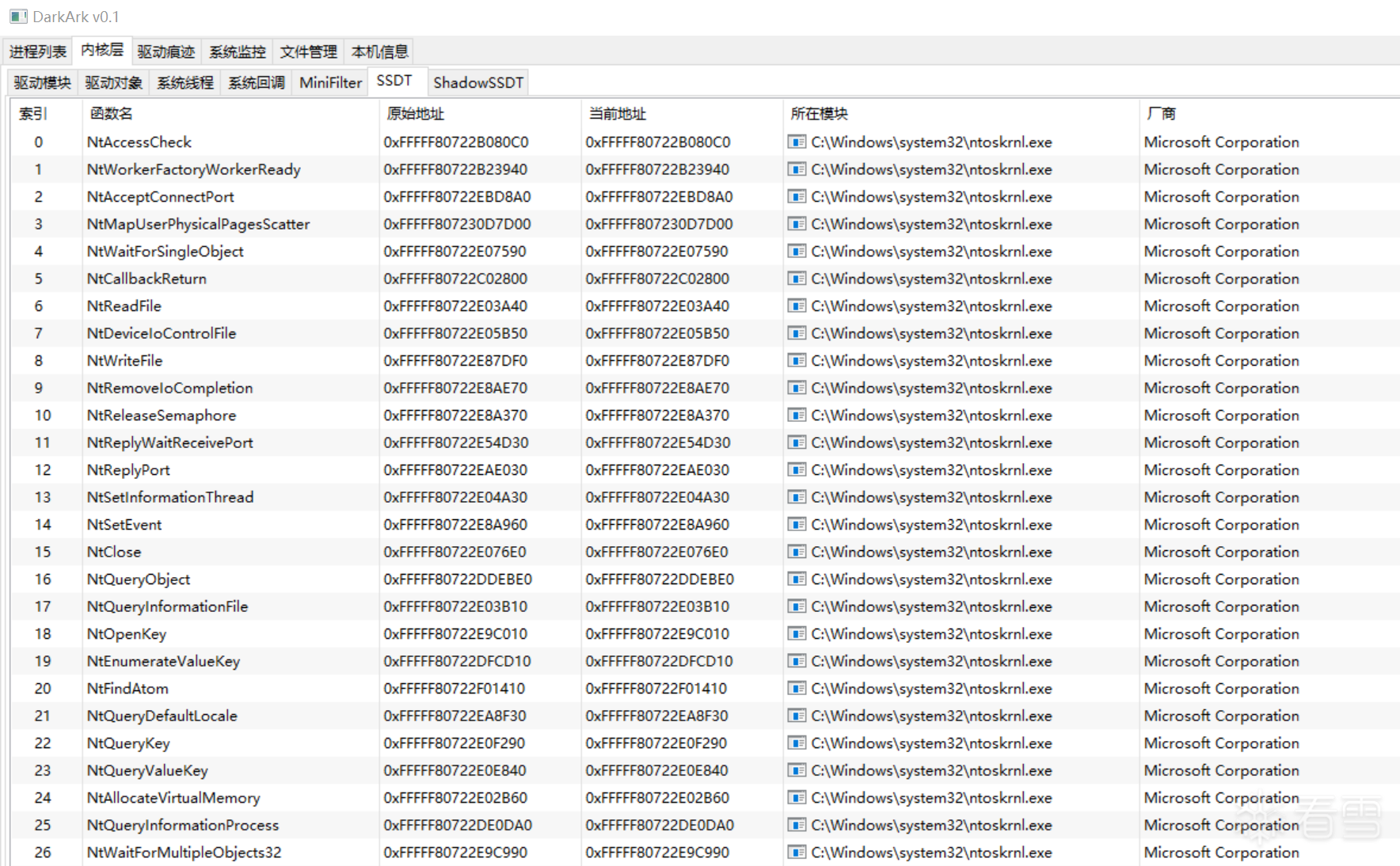This screenshot has height=866, width=1400.
Task: Click Microsoft Corporation in the NtSetEvent row
Action: pyautogui.click(x=1222, y=525)
